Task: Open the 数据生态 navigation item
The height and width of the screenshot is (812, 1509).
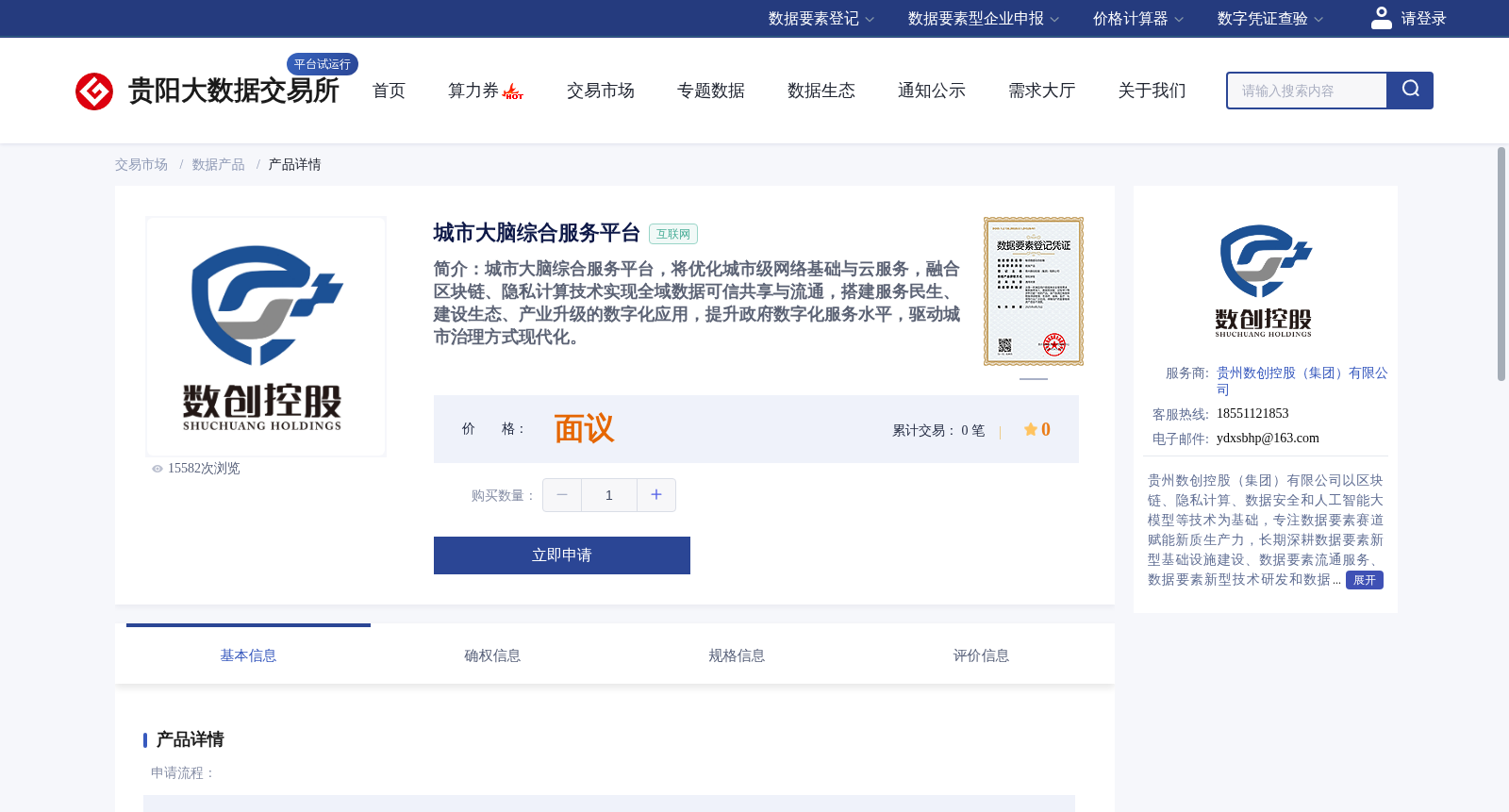Action: pyautogui.click(x=821, y=91)
